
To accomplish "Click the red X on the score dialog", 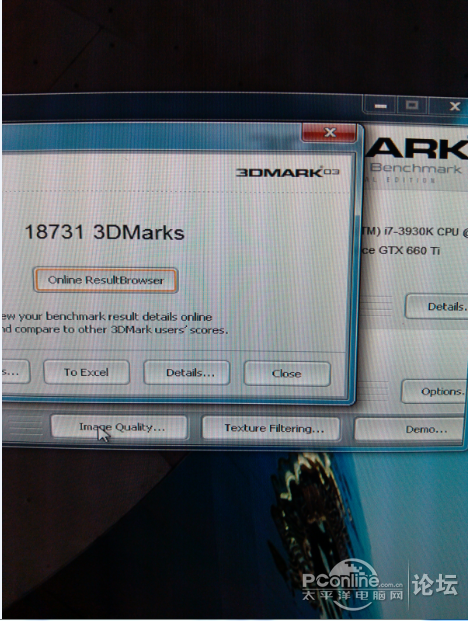I will tap(329, 133).
